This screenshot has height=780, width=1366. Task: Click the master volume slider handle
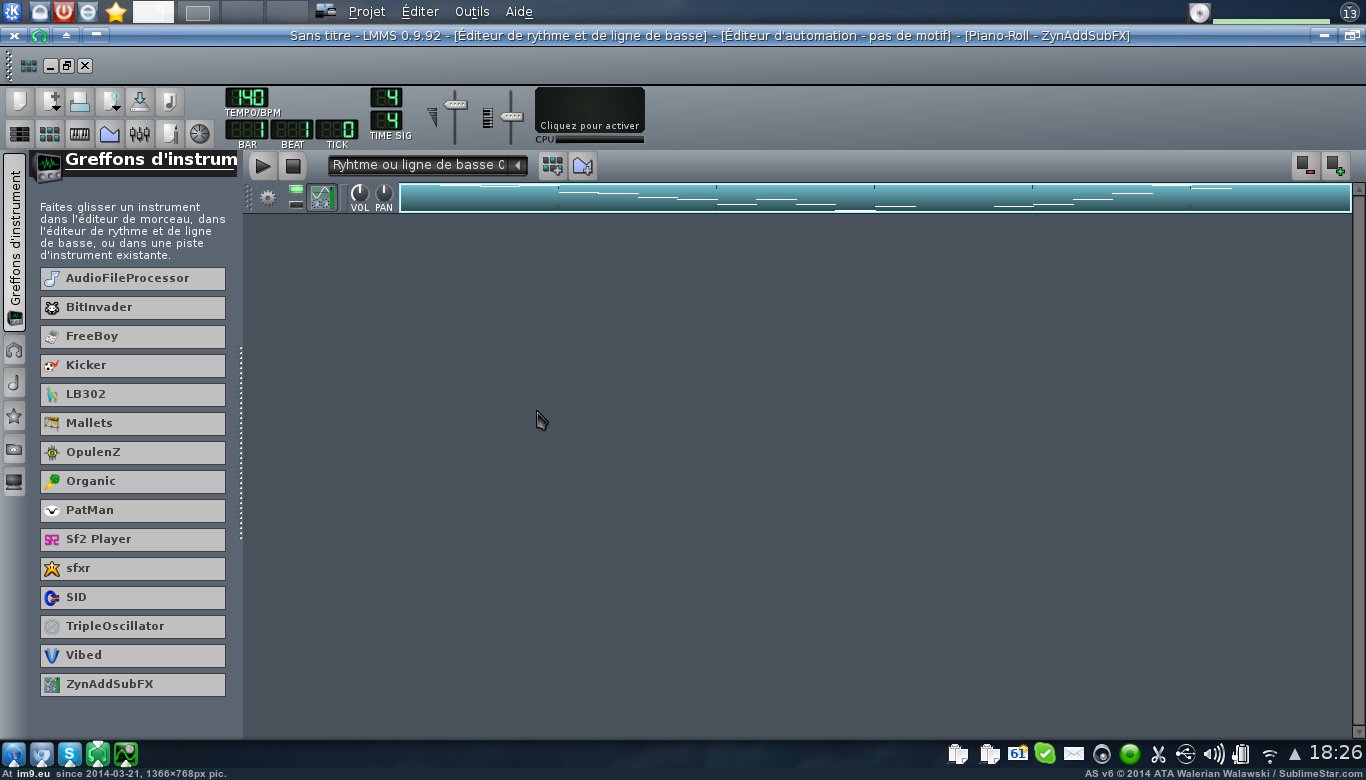455,105
